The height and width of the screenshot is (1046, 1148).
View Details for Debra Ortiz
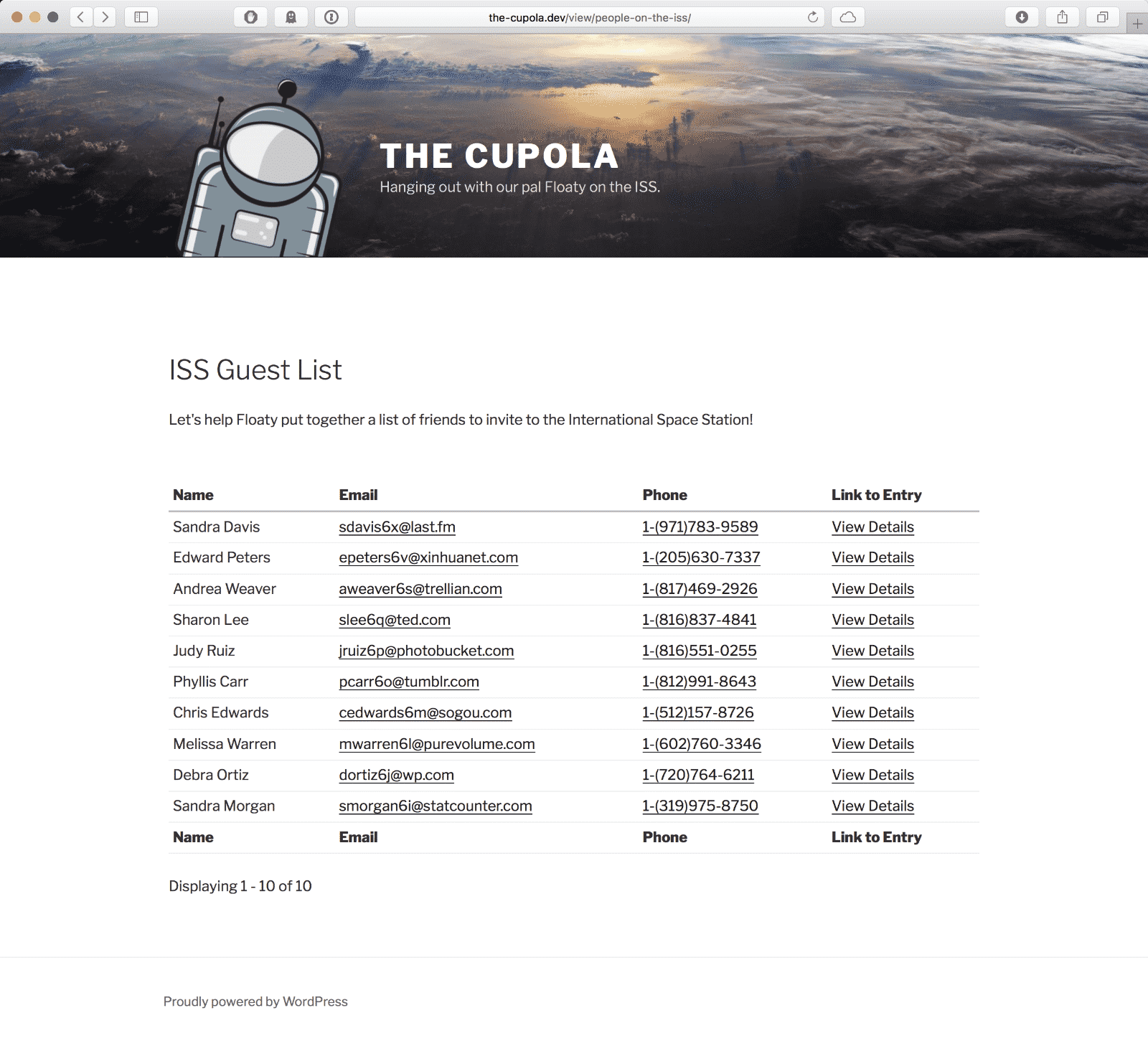[x=872, y=775]
